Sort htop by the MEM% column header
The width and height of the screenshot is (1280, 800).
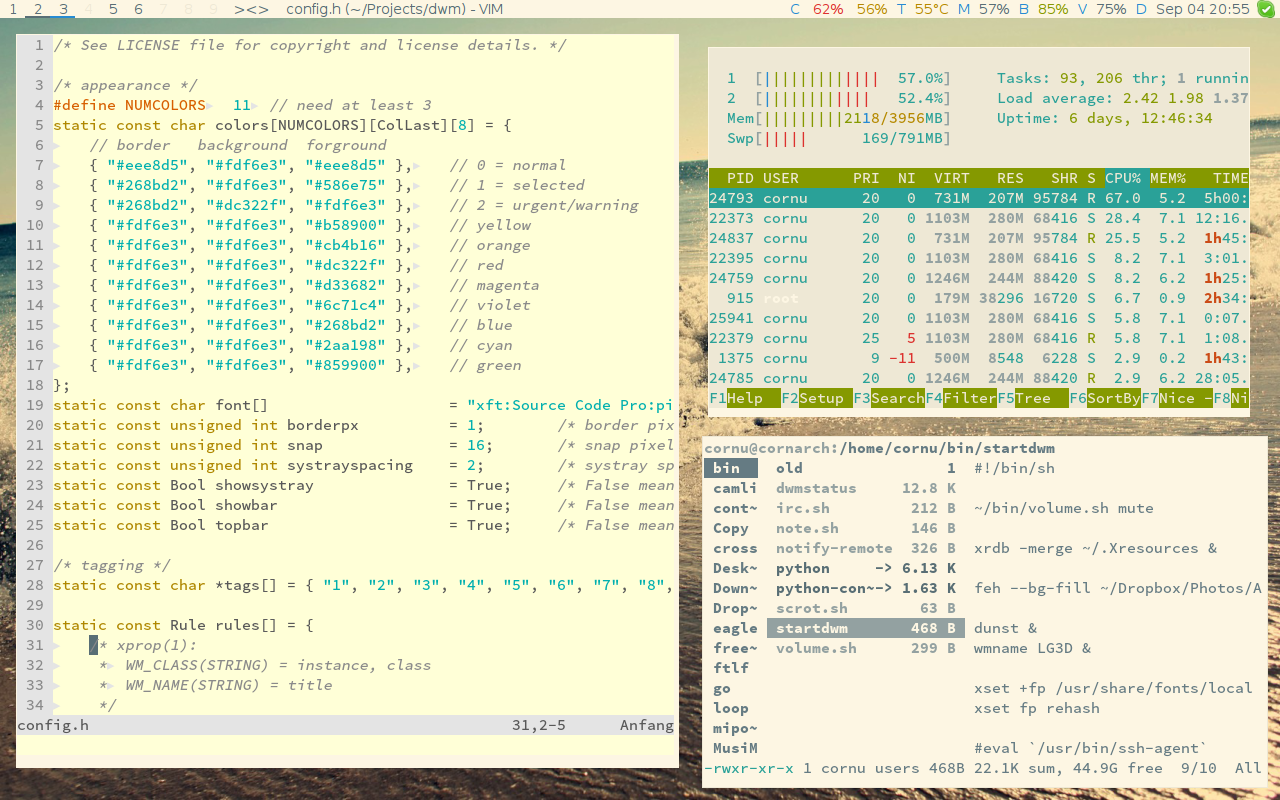coord(1167,178)
